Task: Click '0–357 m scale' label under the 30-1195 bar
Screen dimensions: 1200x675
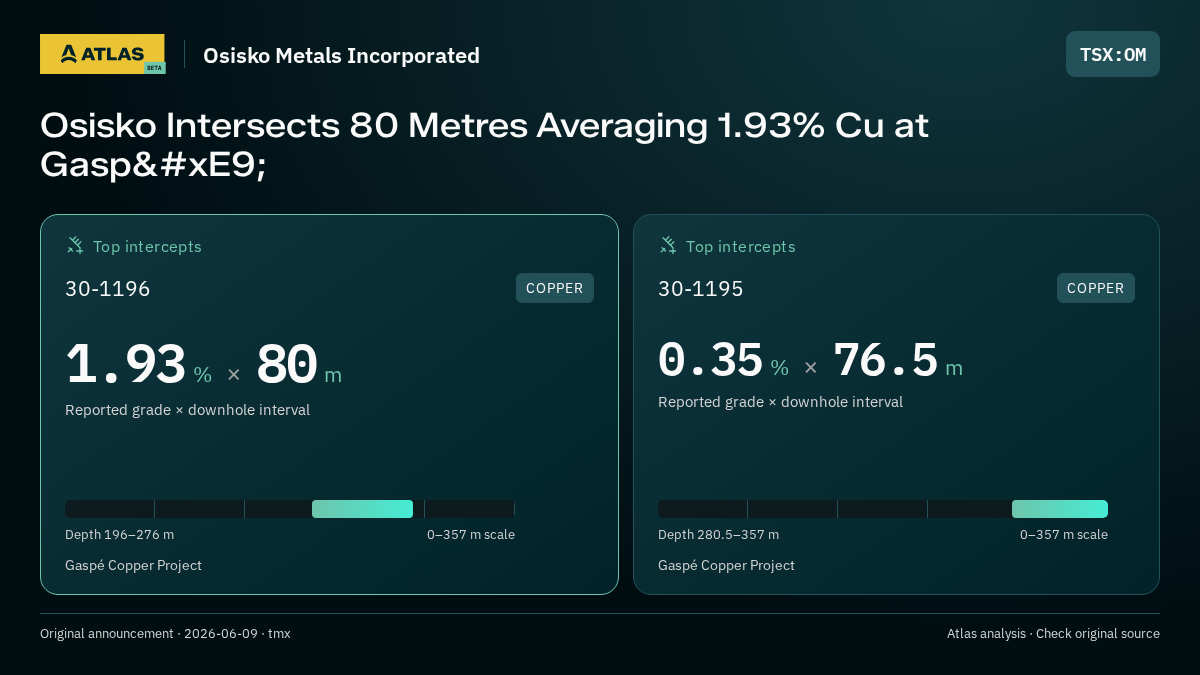Action: click(x=1064, y=535)
